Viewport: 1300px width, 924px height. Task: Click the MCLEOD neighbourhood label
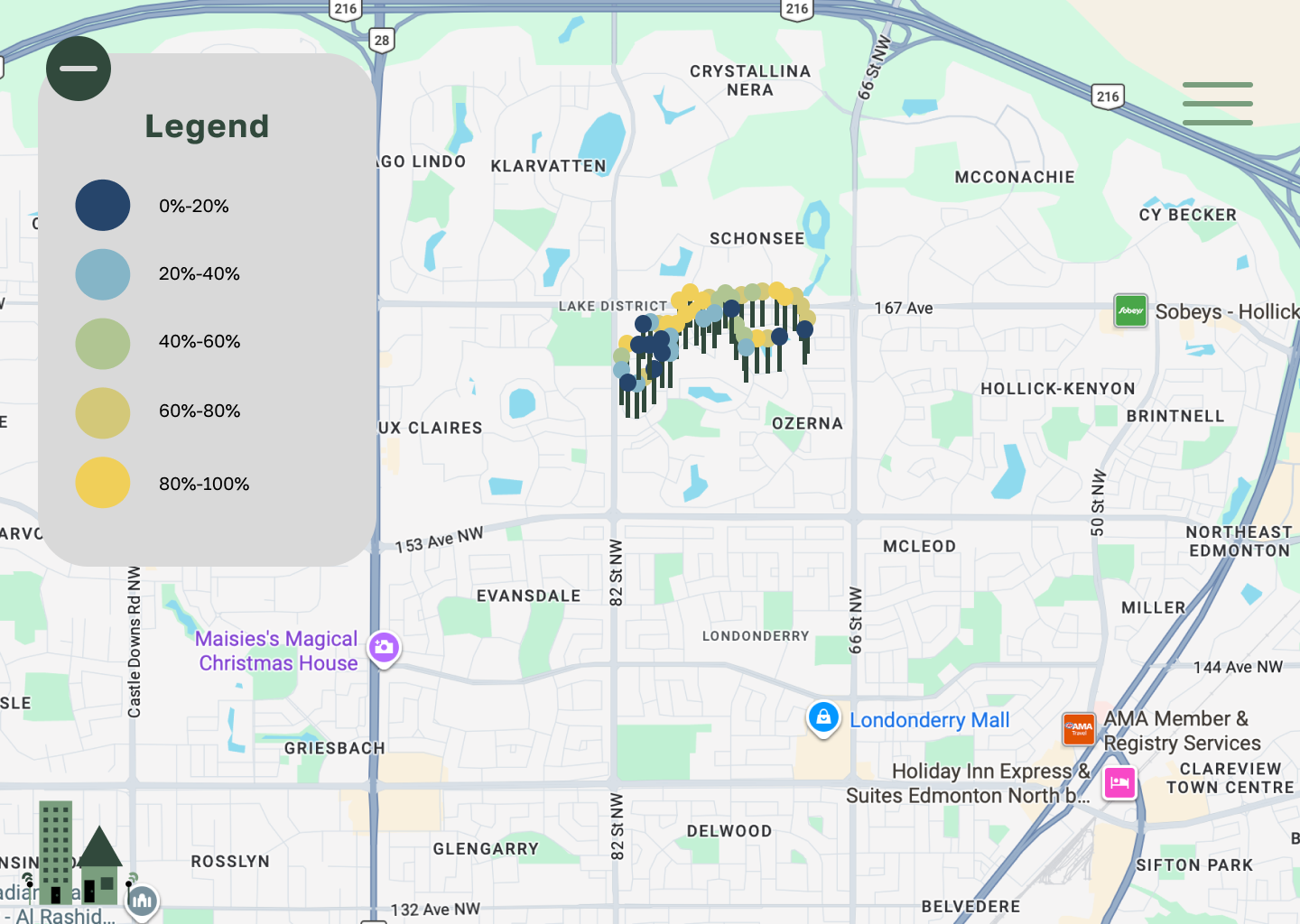[920, 546]
